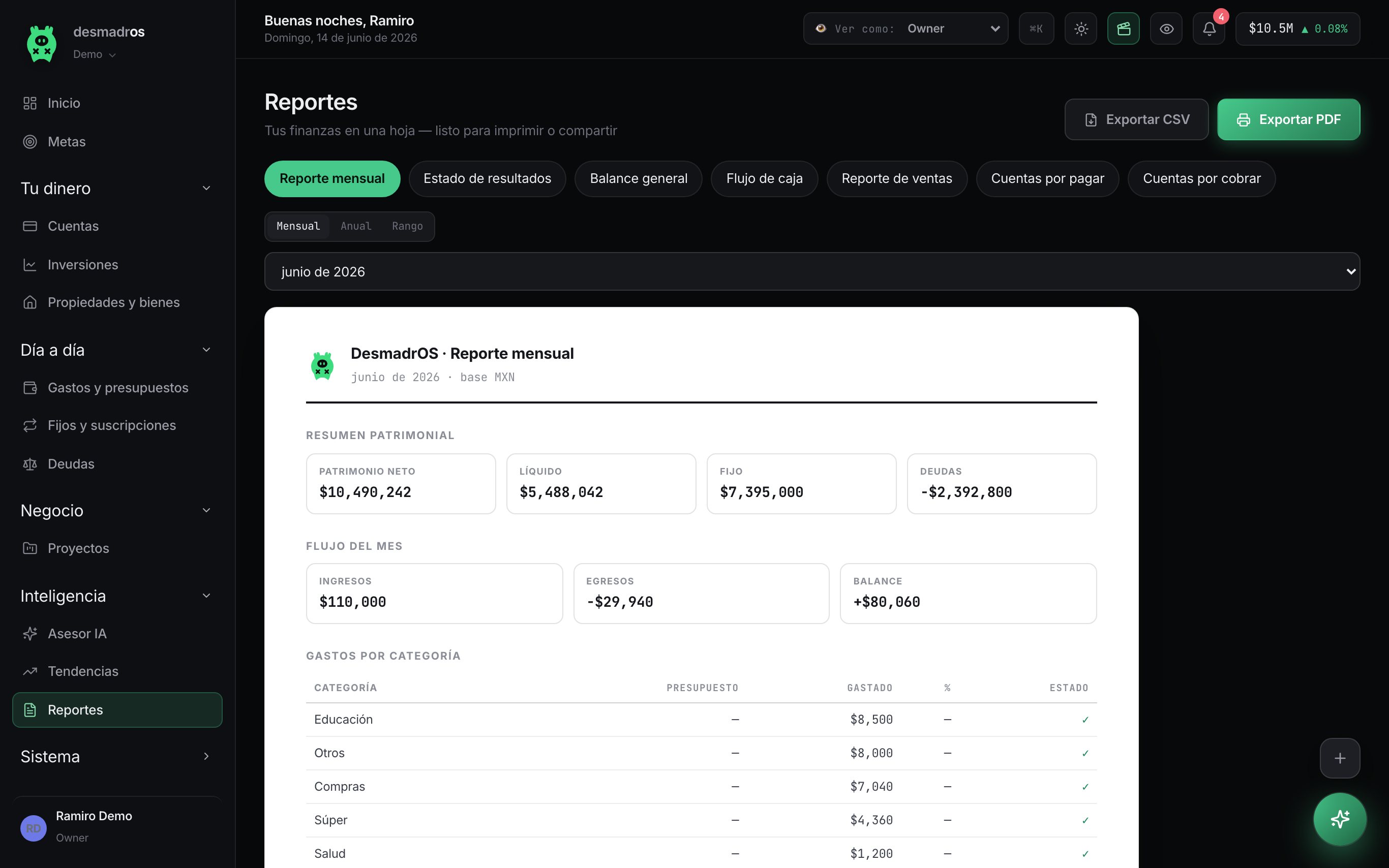The width and height of the screenshot is (1389, 868).
Task: Click the Asesor IA sparkle icon in the sidebar
Action: coord(30,634)
